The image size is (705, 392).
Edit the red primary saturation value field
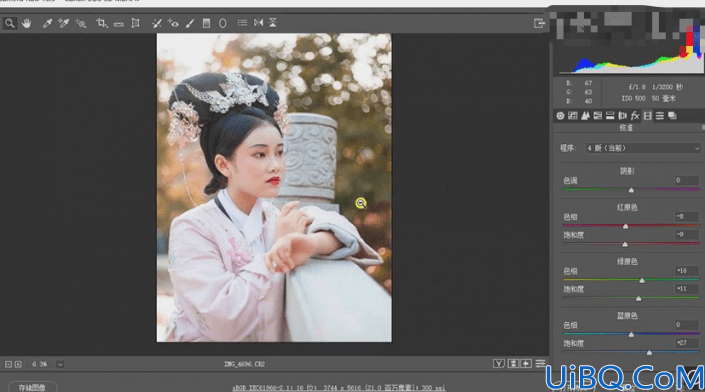click(687, 234)
